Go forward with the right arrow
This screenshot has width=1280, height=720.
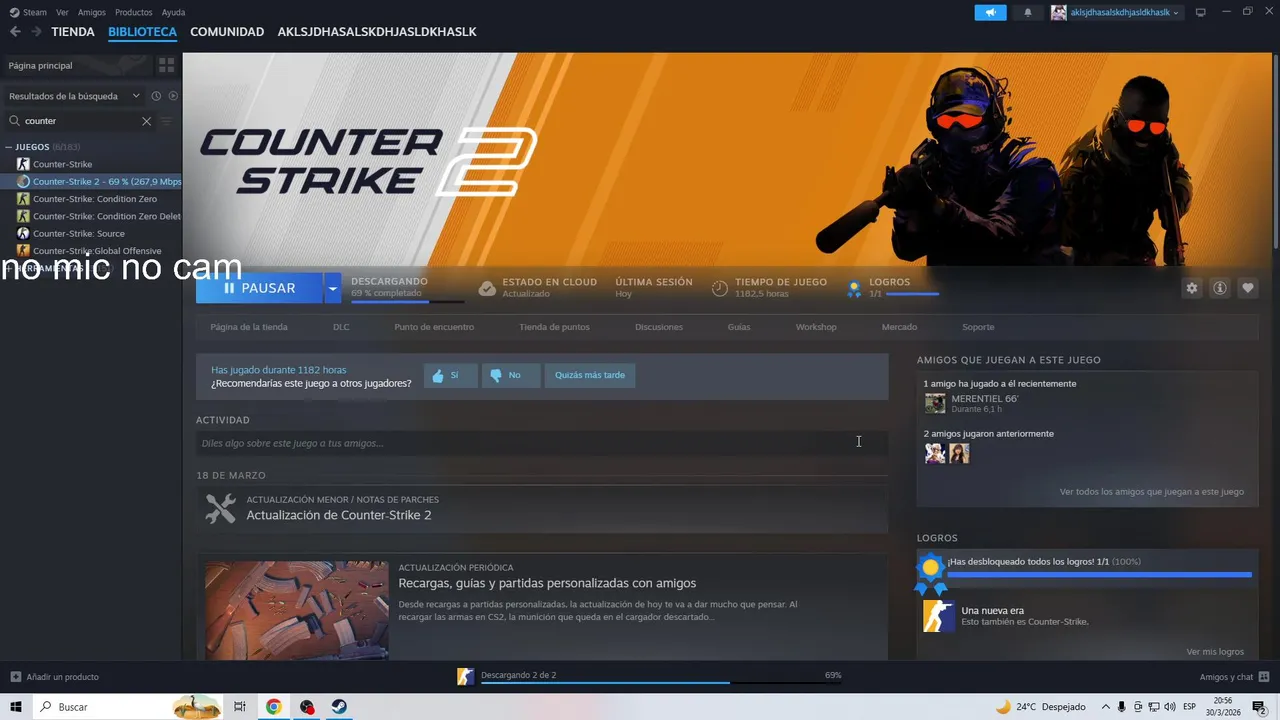36,32
